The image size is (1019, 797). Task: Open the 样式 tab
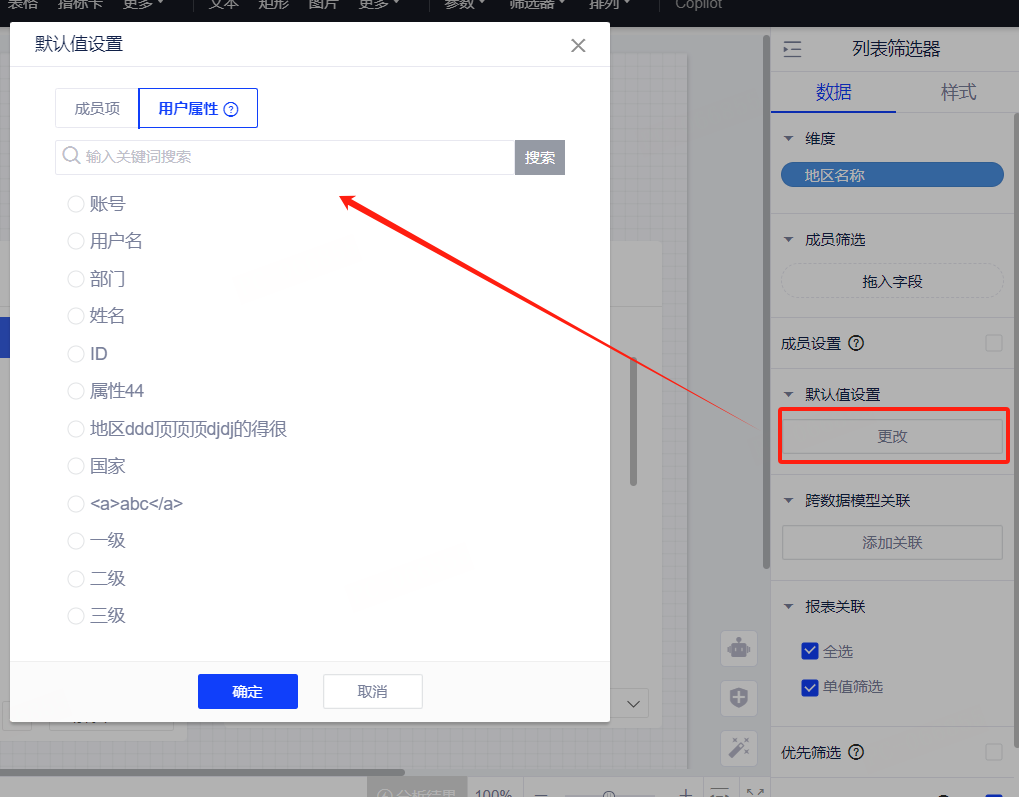coord(957,92)
